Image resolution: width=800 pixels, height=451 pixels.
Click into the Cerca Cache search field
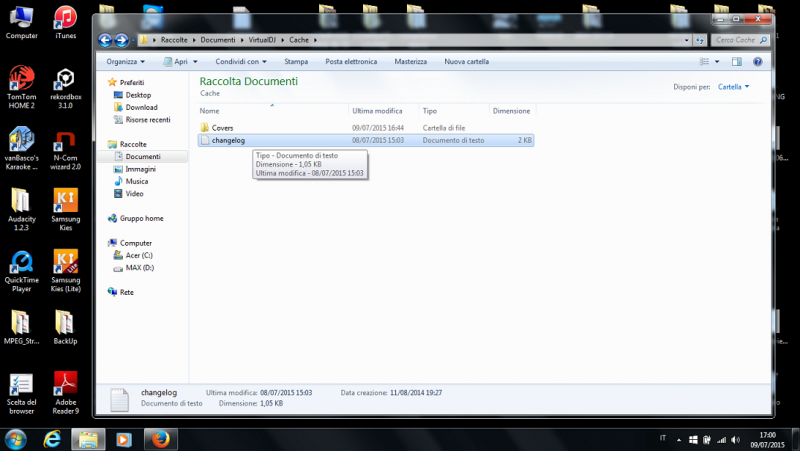(x=735, y=40)
